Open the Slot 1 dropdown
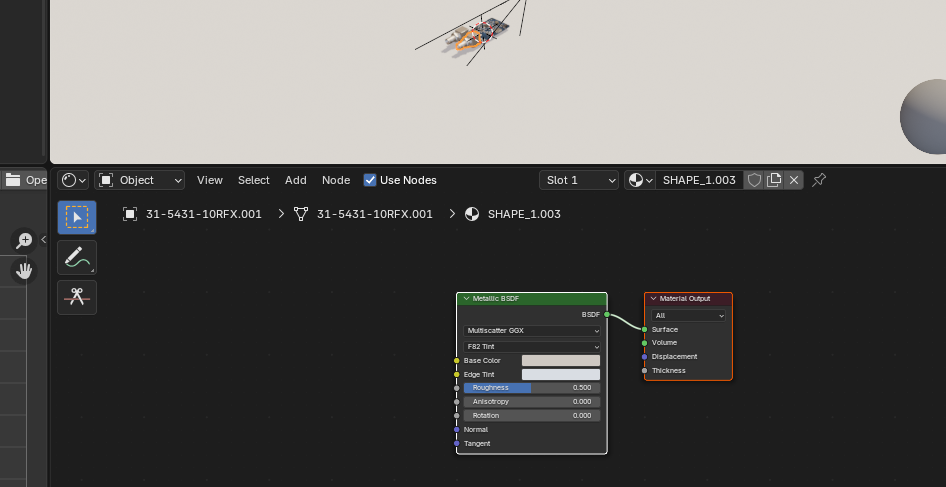The image size is (946, 487). 580,180
